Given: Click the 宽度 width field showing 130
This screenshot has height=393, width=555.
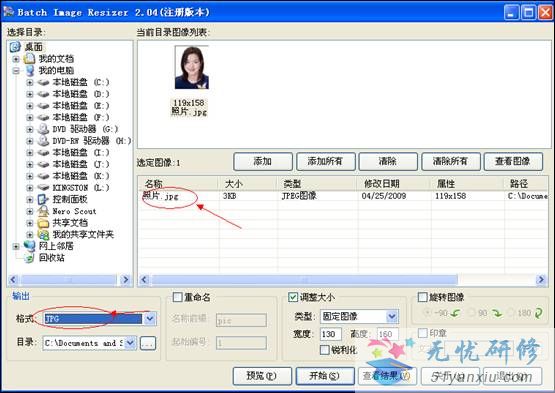Looking at the screenshot, I should pyautogui.click(x=331, y=334).
